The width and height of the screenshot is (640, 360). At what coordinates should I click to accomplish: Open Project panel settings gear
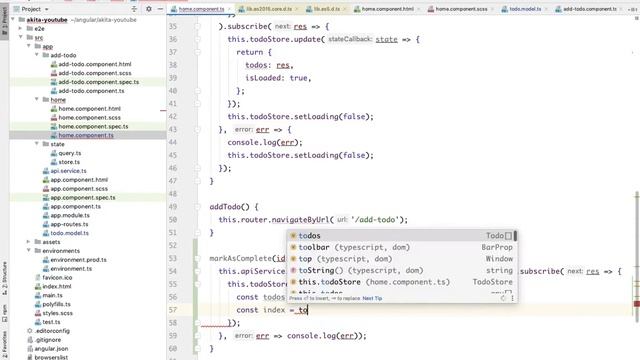pyautogui.click(x=149, y=9)
